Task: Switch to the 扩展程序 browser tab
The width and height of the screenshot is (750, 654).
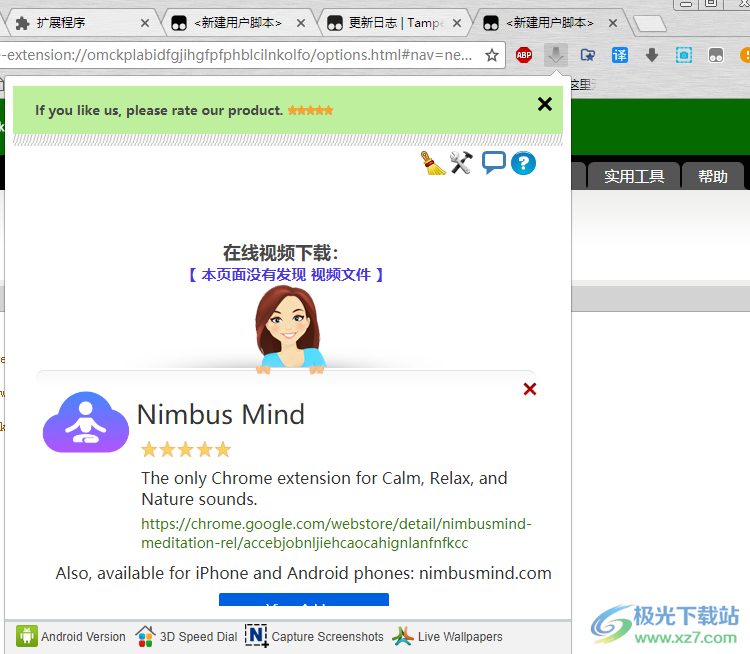Action: pyautogui.click(x=75, y=22)
